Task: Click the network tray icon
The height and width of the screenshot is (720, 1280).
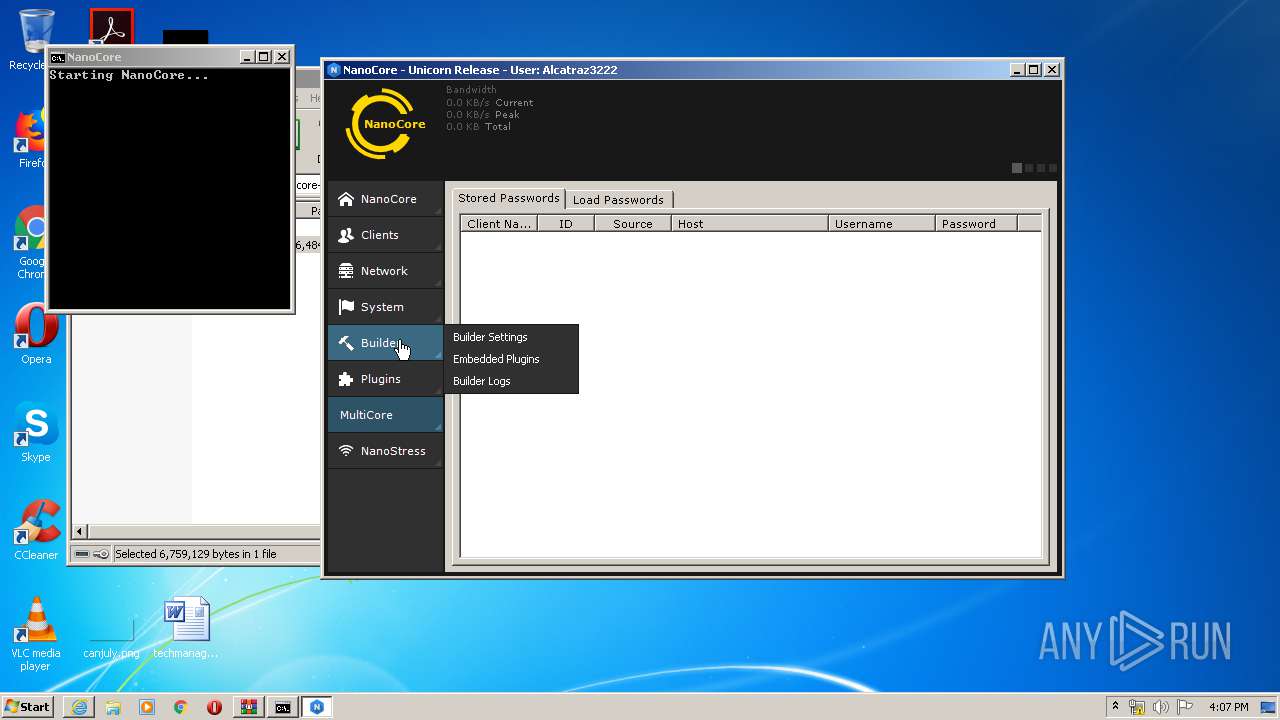Action: click(x=1137, y=707)
